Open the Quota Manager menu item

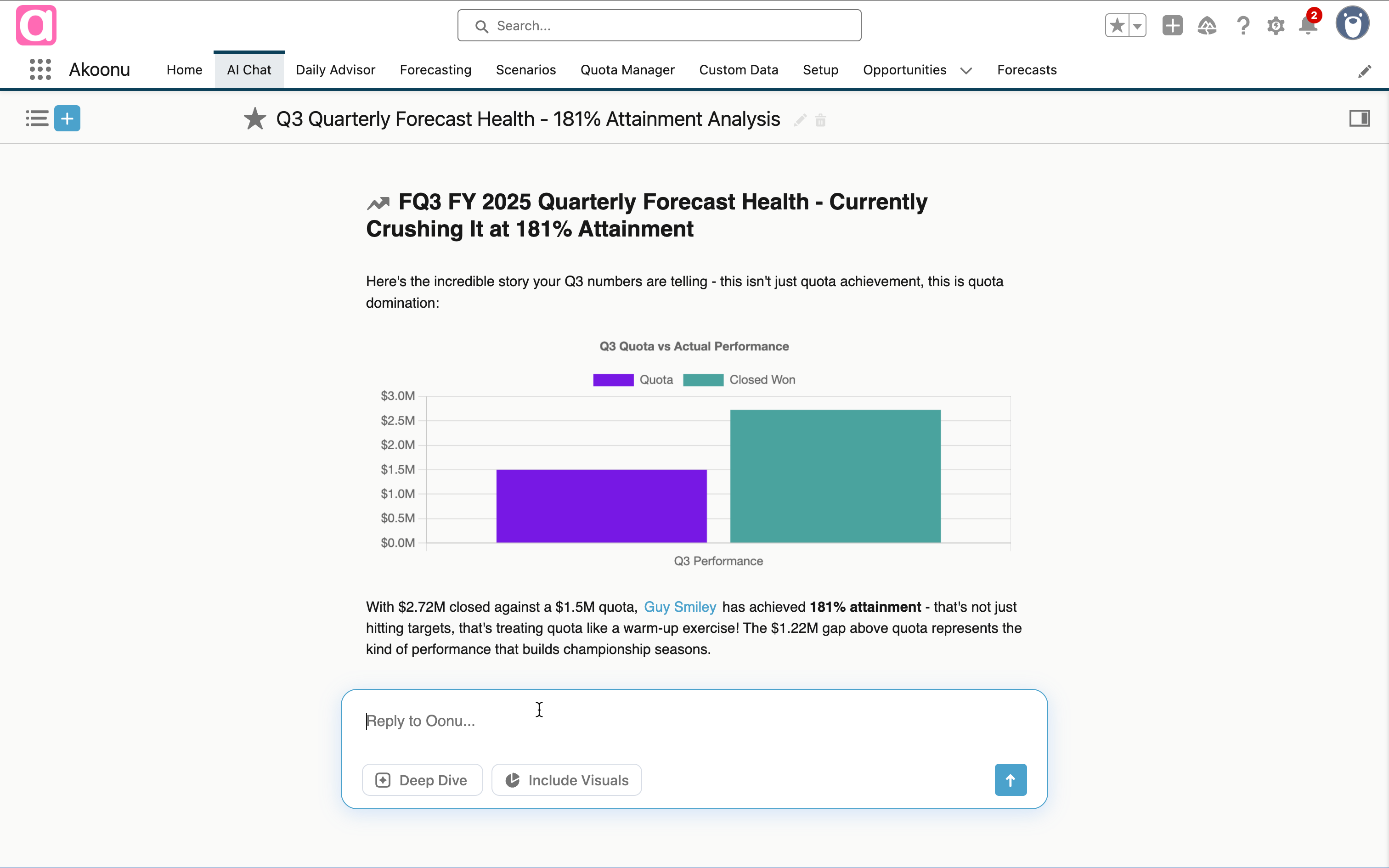[627, 69]
